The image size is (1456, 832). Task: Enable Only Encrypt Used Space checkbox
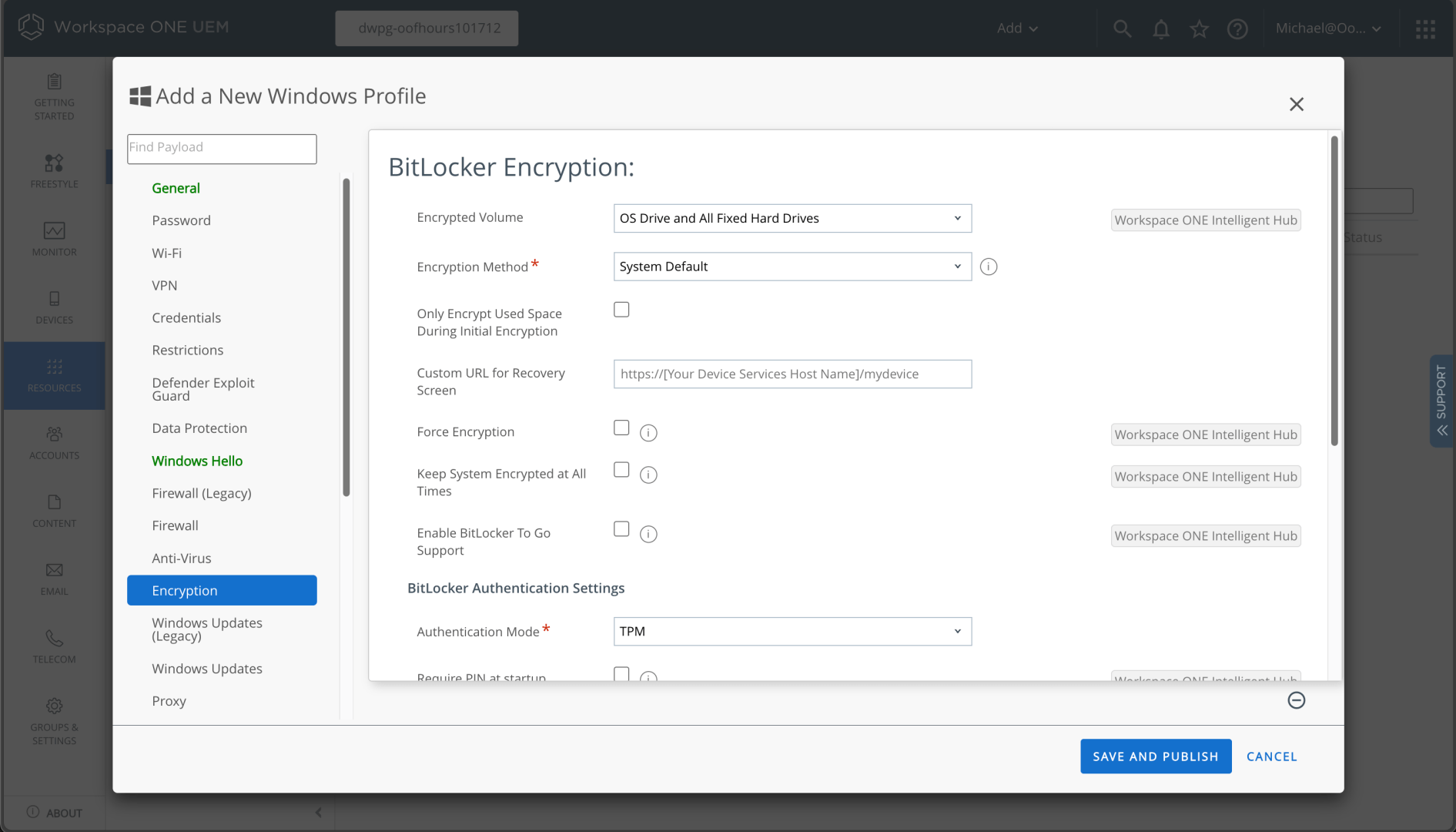pos(621,310)
